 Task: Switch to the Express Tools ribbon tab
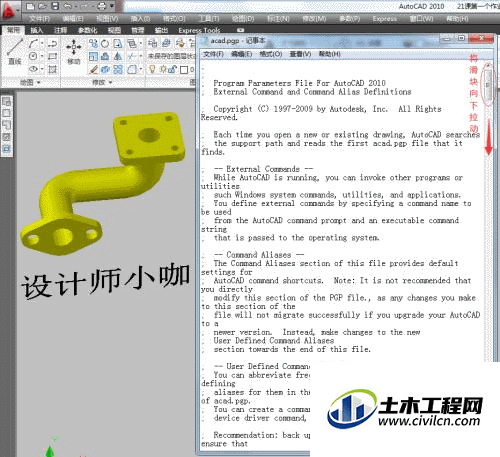[199, 30]
